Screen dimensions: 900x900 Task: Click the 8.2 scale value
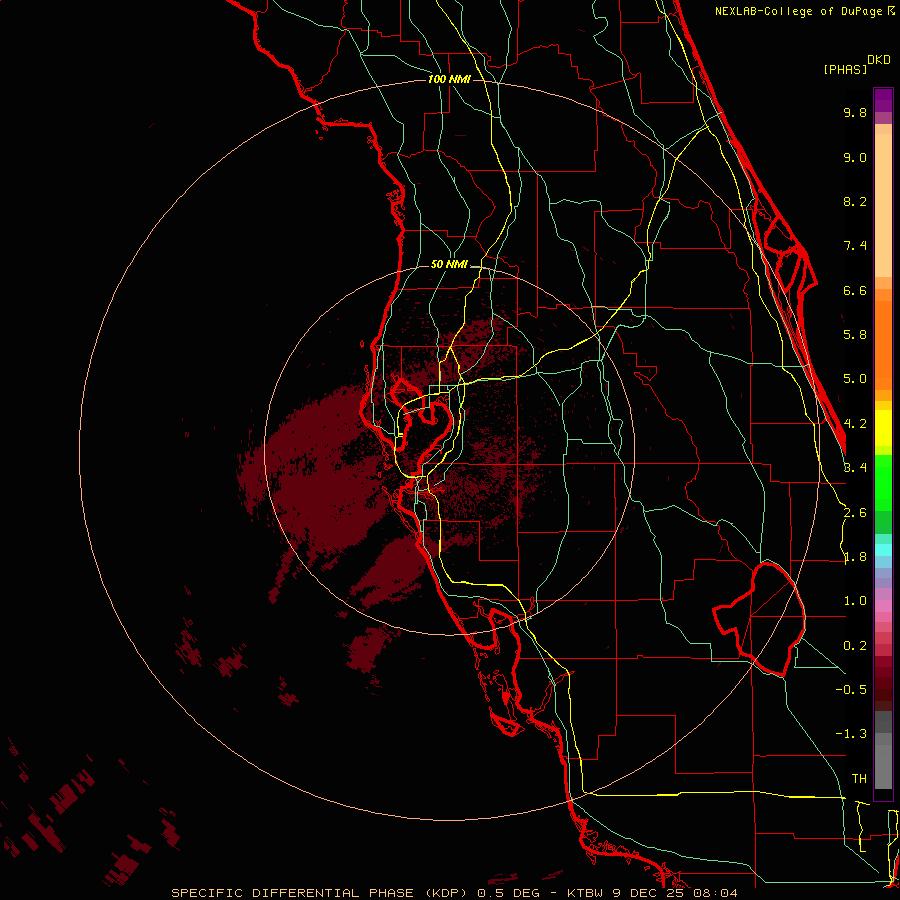[855, 201]
